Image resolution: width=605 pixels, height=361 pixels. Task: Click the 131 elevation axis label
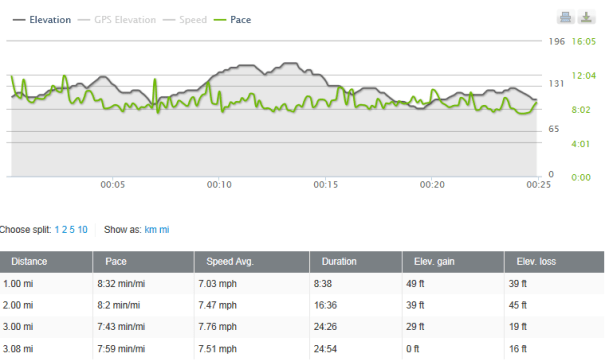coord(556,84)
